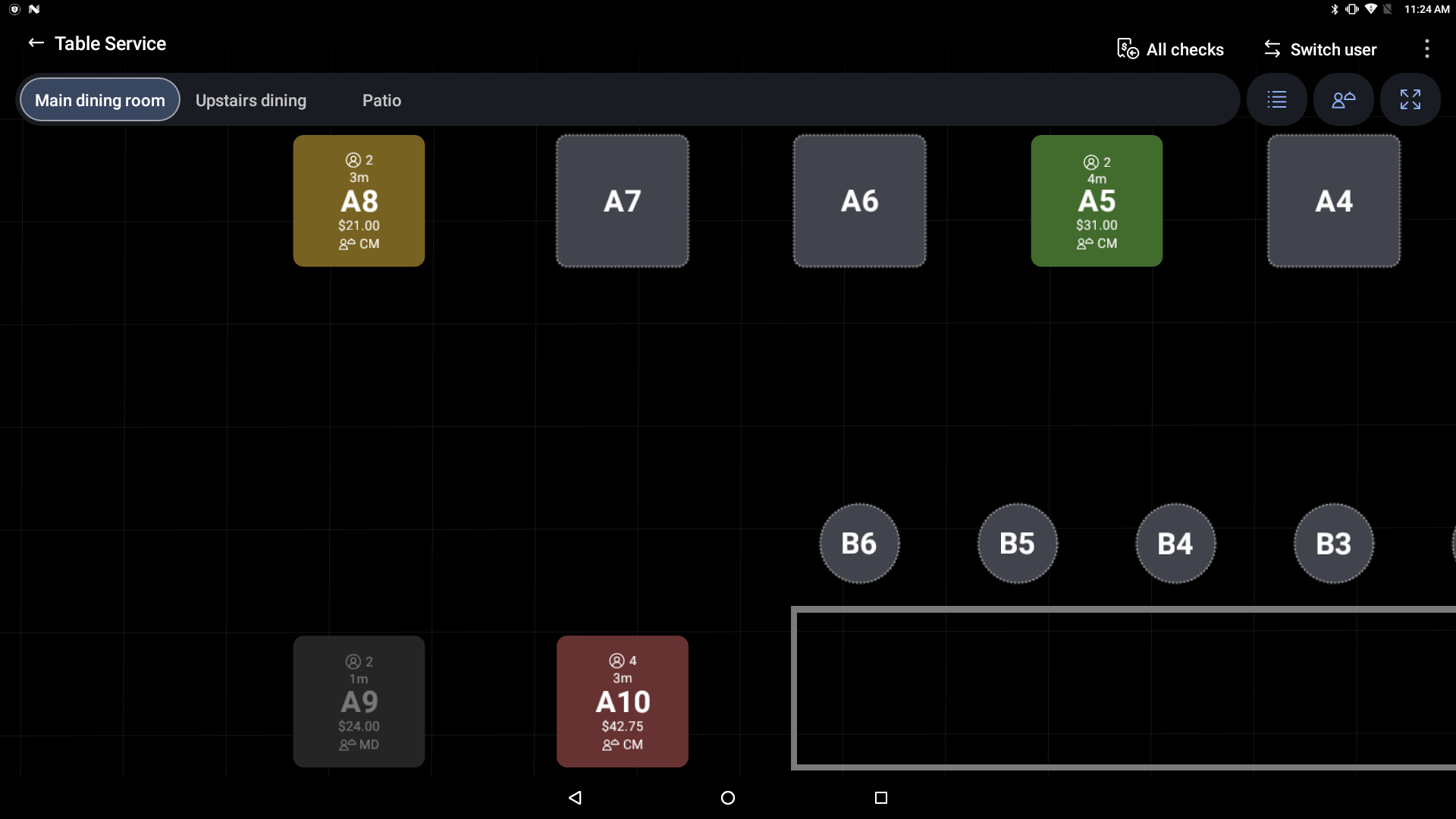Click the Bluetooth icon in the status bar
The image size is (1456, 819).
(1334, 9)
